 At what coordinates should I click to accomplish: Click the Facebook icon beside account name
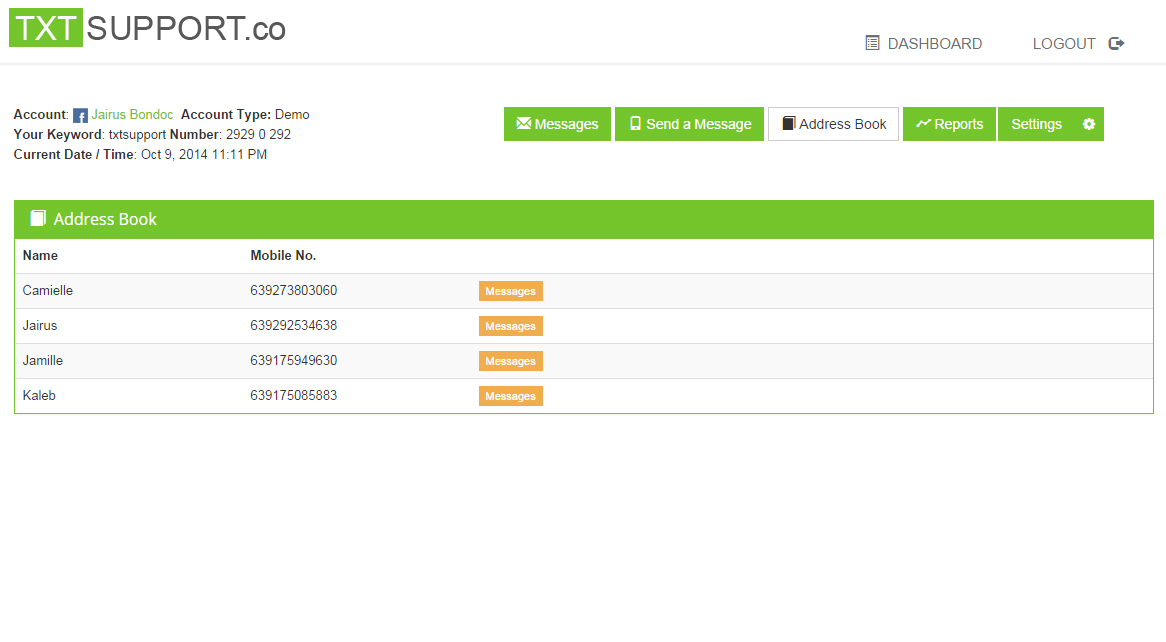(x=81, y=116)
